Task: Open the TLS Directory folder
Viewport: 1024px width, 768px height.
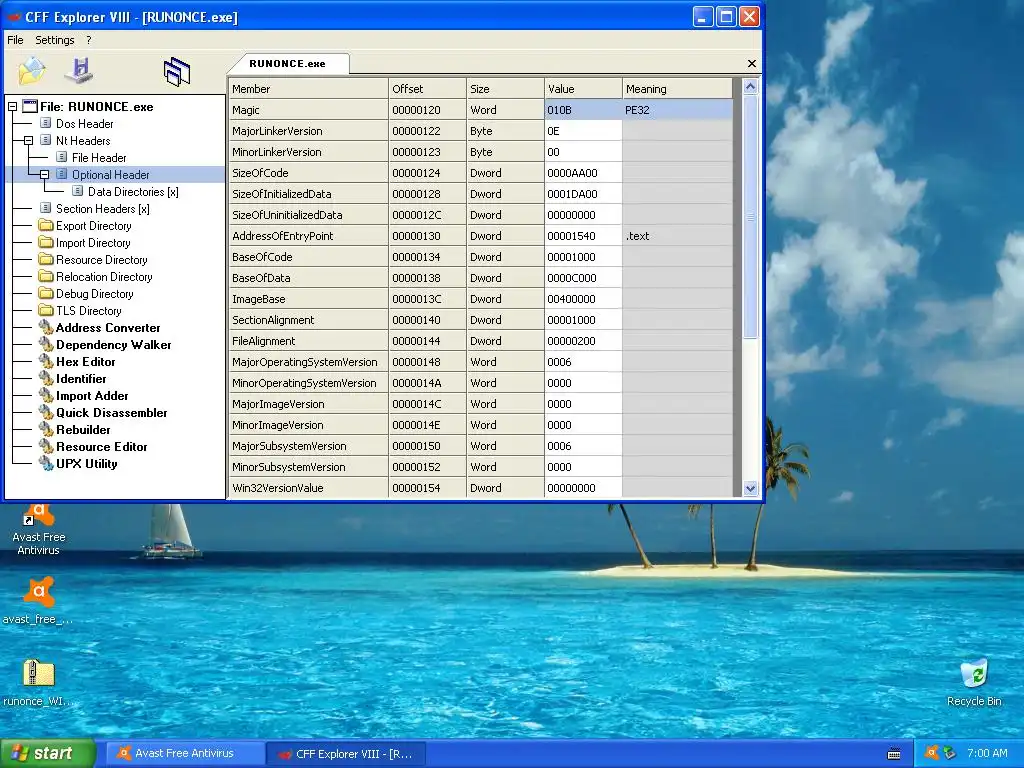Action: pos(88,310)
